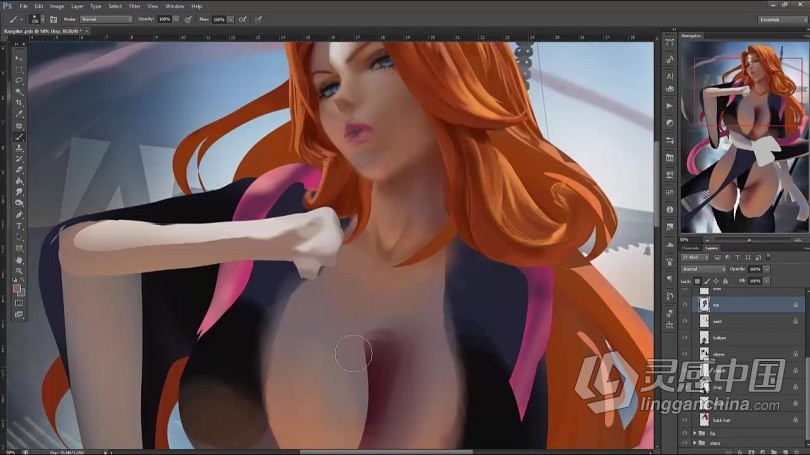Select the Eraser tool

coord(19,170)
